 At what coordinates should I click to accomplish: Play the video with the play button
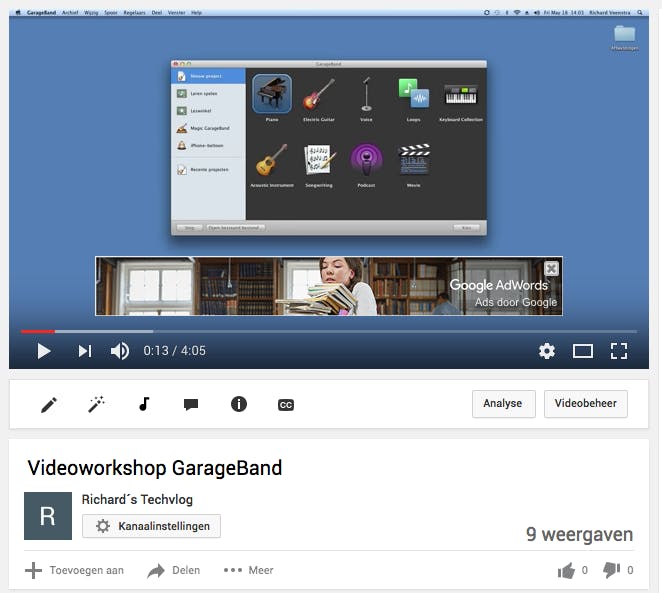click(43, 351)
